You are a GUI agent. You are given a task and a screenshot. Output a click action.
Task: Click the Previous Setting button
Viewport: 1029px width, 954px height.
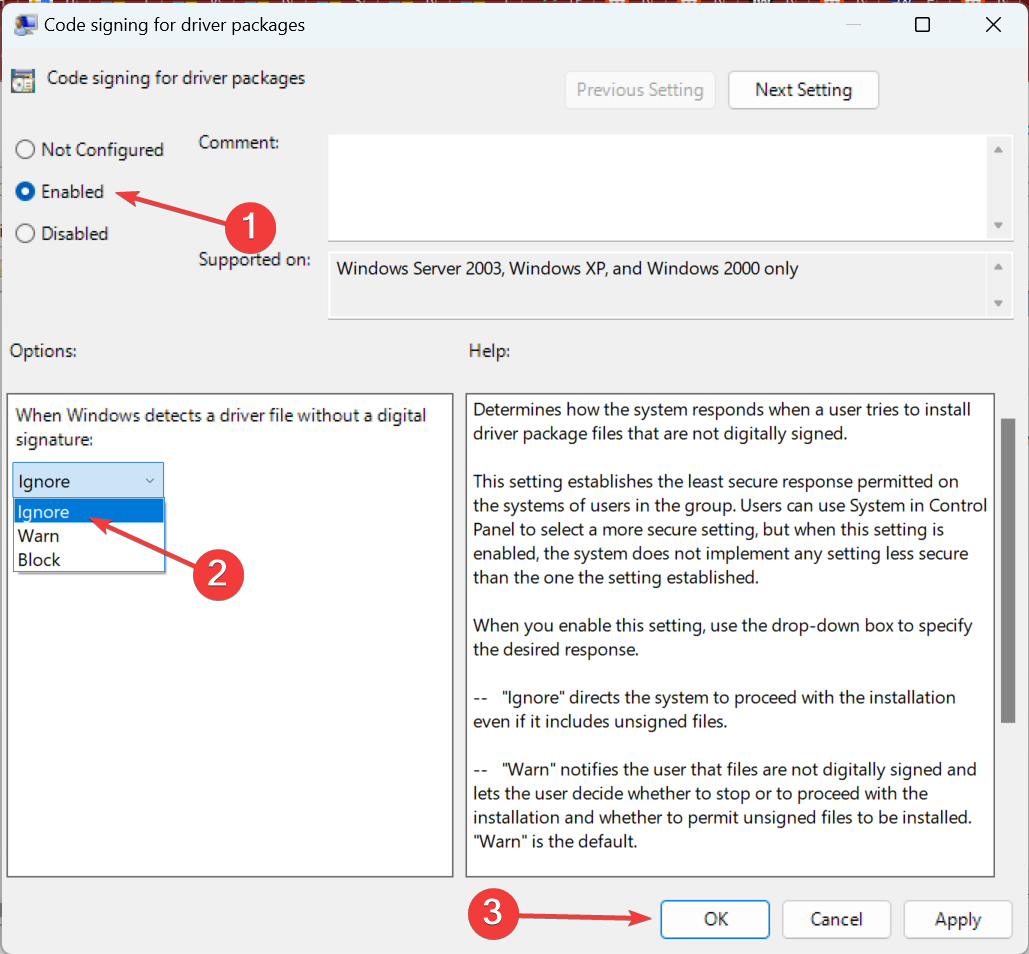(640, 90)
